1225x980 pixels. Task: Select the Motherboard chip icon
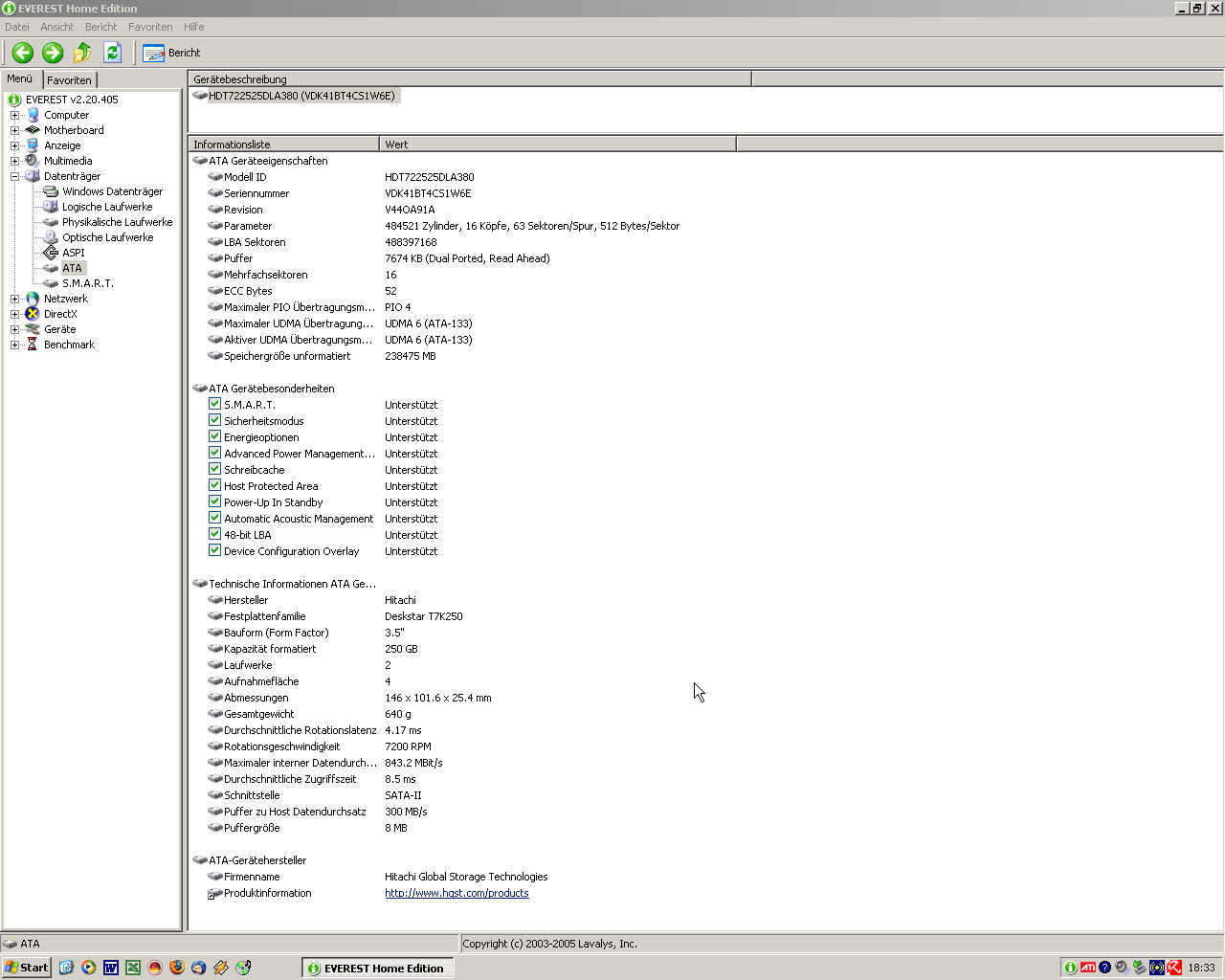tap(33, 130)
